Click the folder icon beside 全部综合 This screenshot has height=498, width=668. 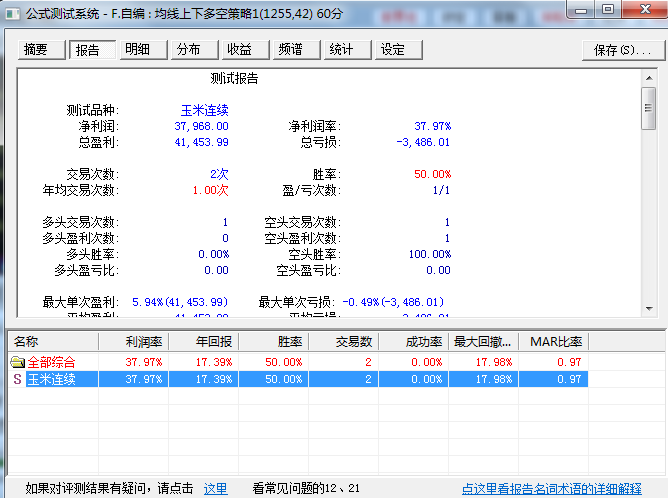coord(17,362)
